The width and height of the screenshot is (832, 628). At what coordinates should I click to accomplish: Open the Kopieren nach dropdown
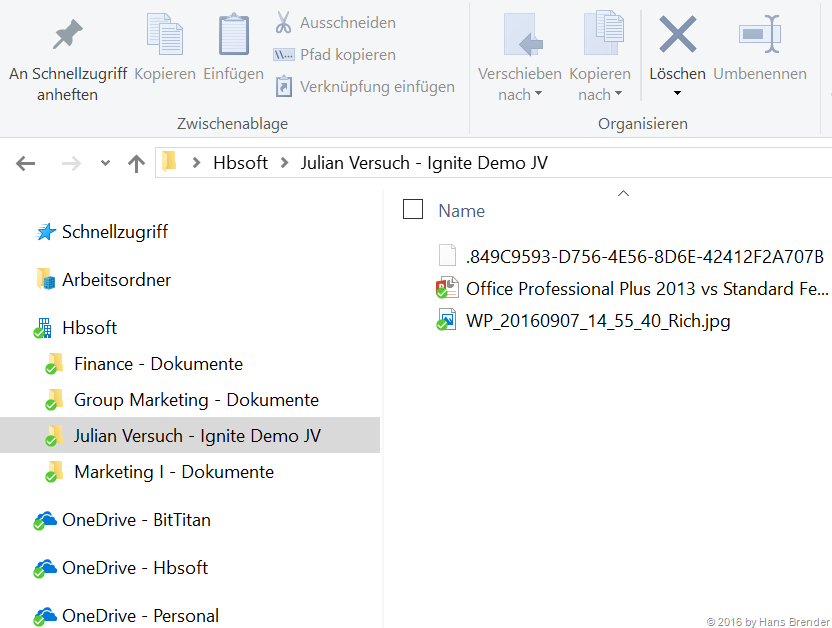coord(599,94)
